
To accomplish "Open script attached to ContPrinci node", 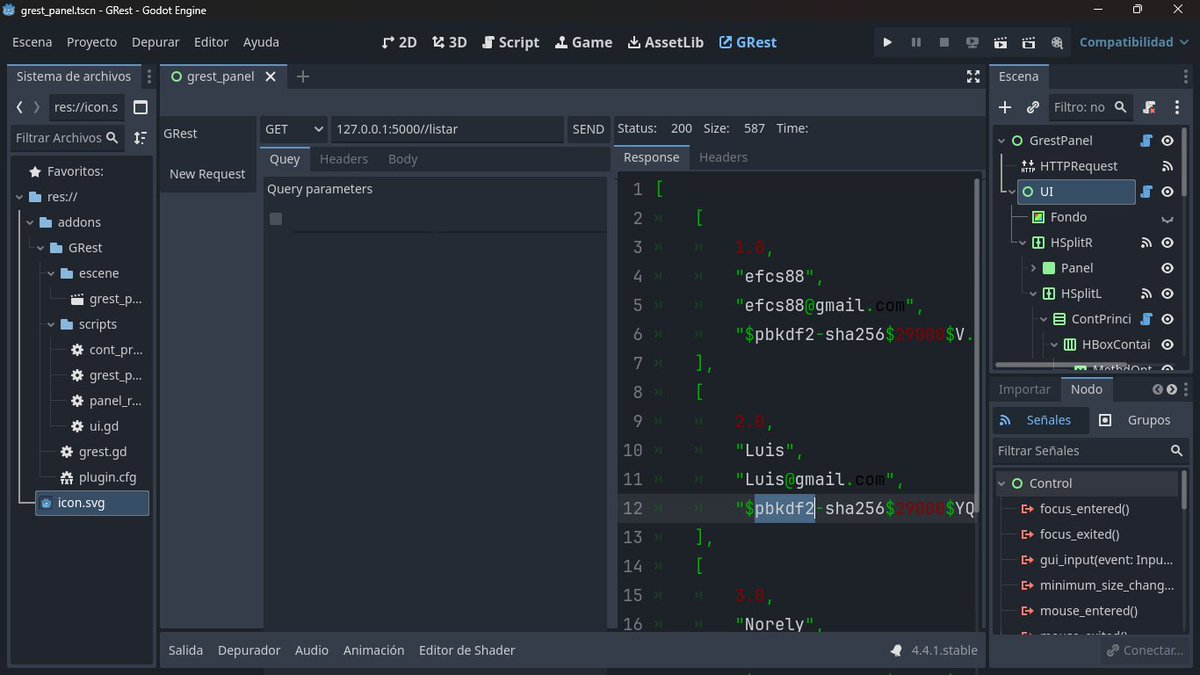I will pyautogui.click(x=1147, y=319).
